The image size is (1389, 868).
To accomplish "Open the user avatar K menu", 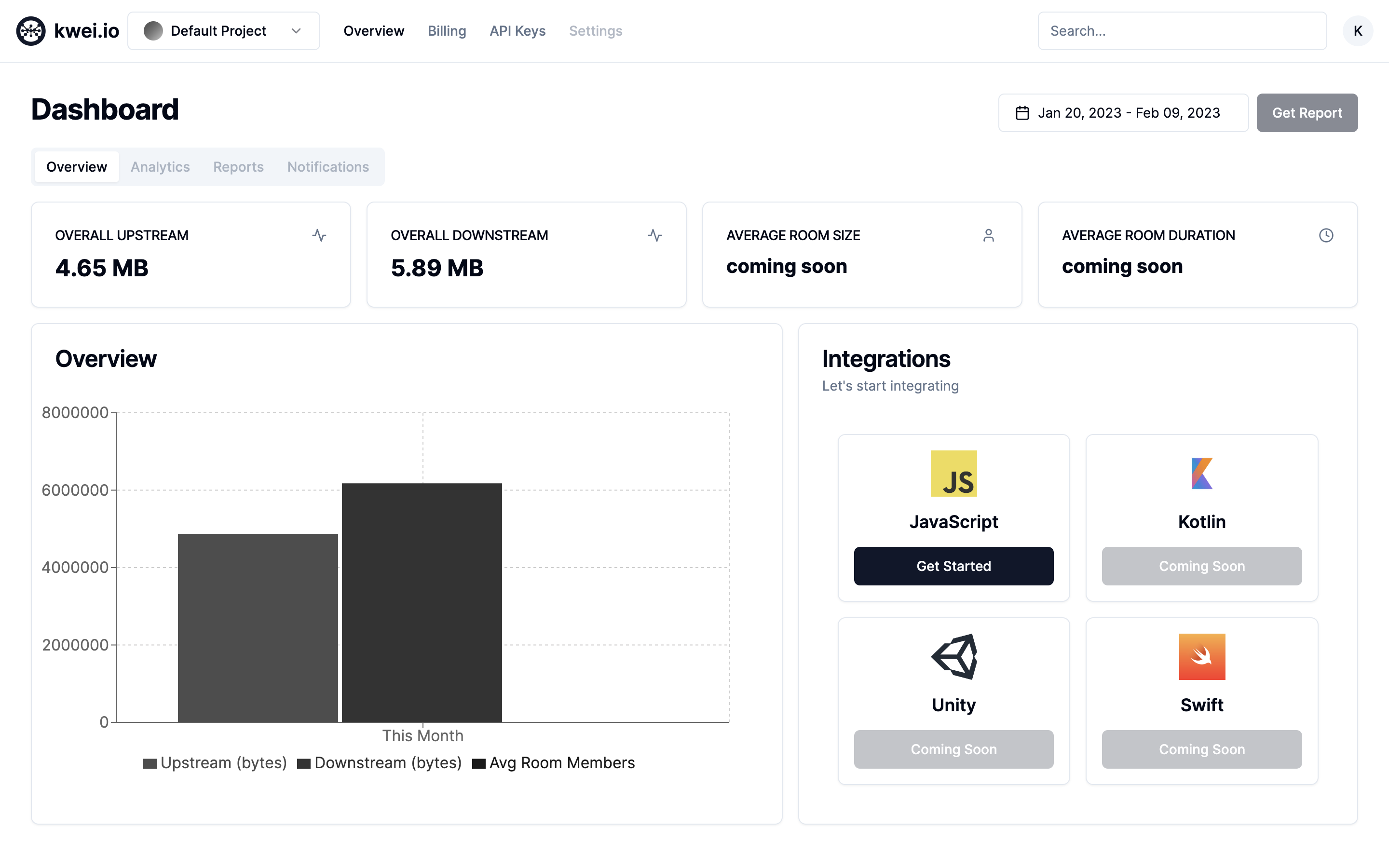I will [1358, 31].
